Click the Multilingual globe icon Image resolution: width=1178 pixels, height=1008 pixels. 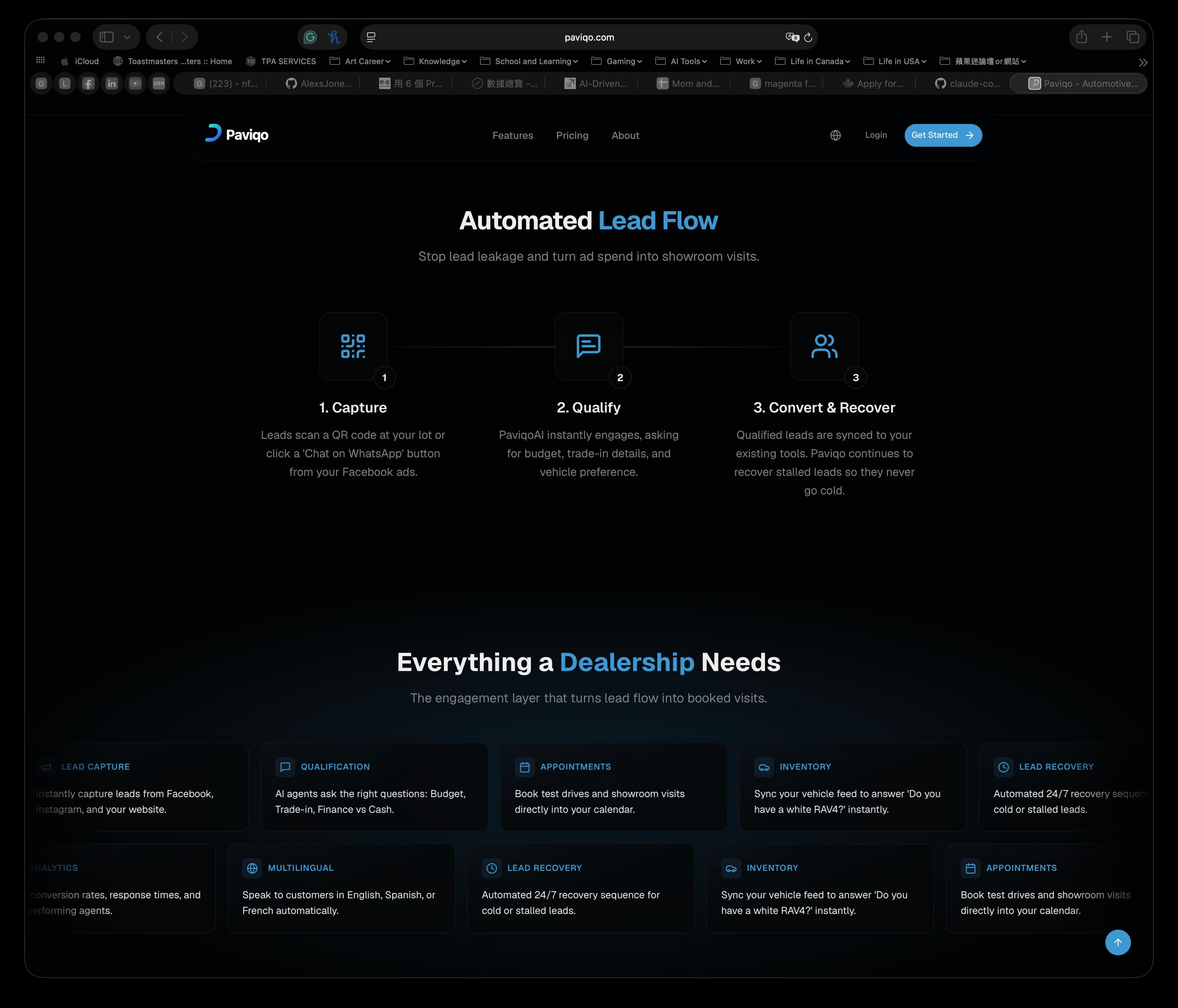coord(252,868)
